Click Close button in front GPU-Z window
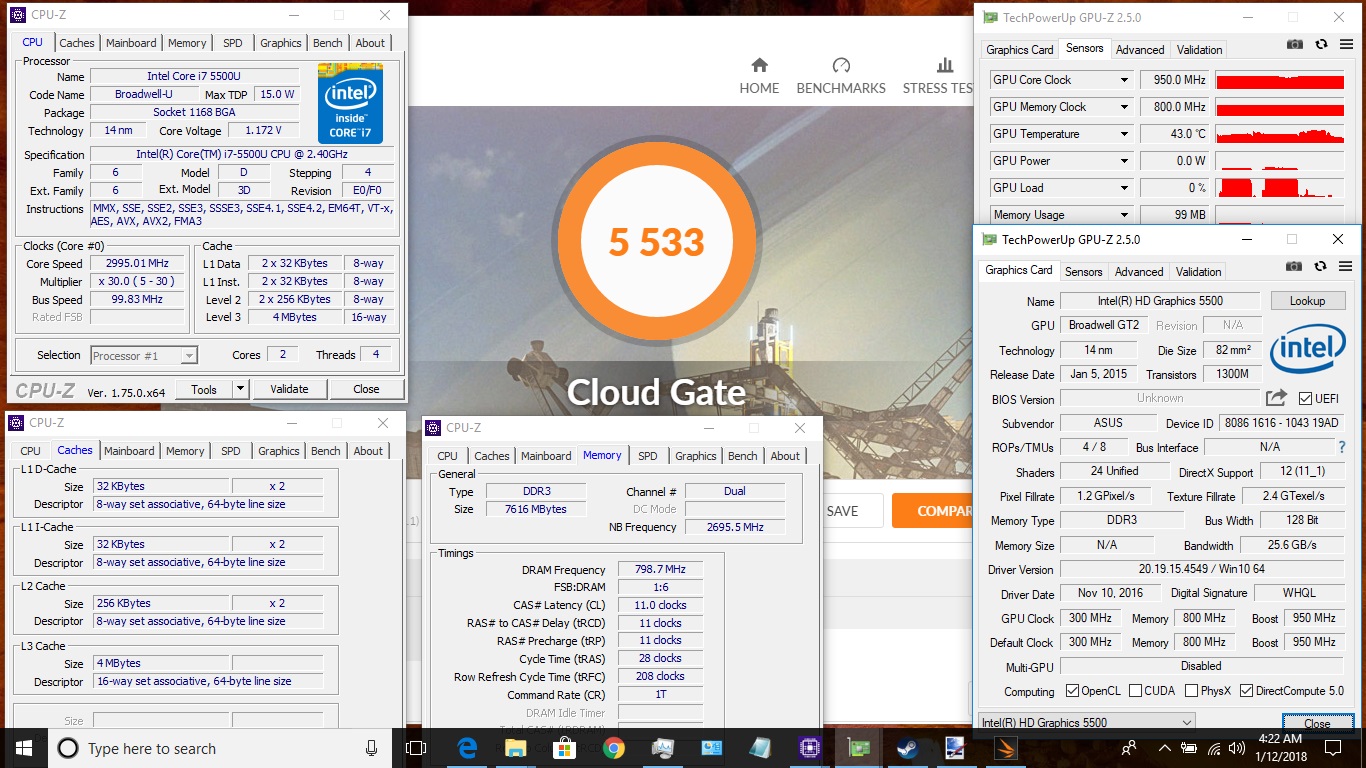The height and width of the screenshot is (768, 1366). [x=1317, y=724]
